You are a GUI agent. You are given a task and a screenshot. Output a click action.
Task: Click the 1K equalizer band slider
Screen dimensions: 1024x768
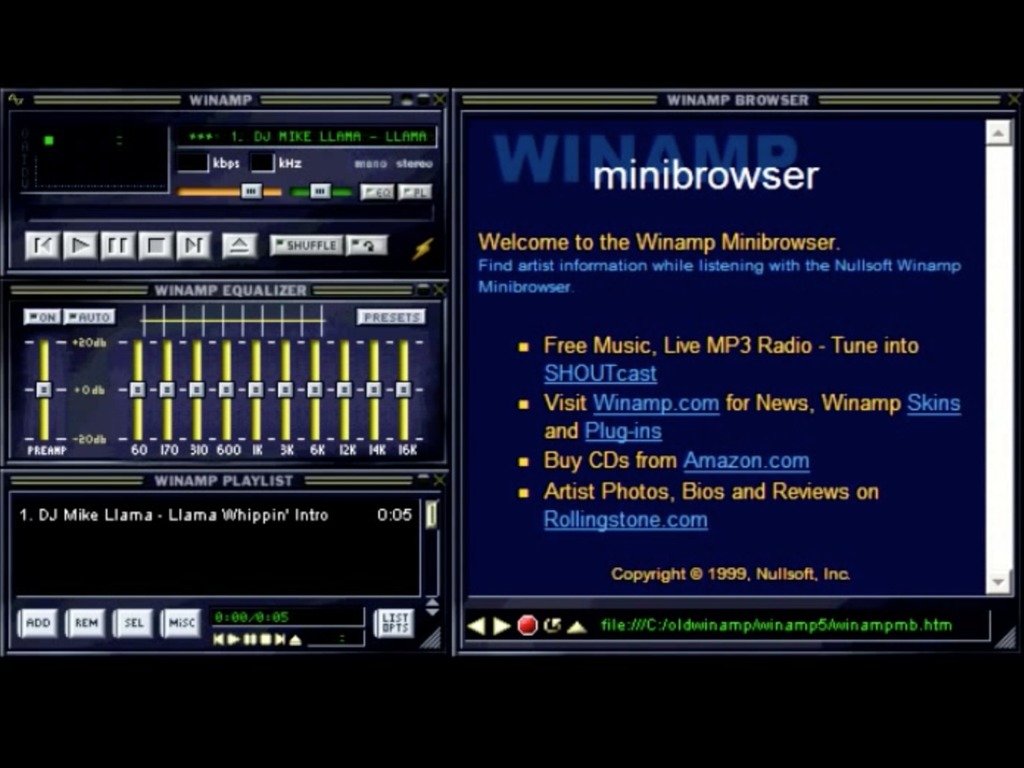256,390
